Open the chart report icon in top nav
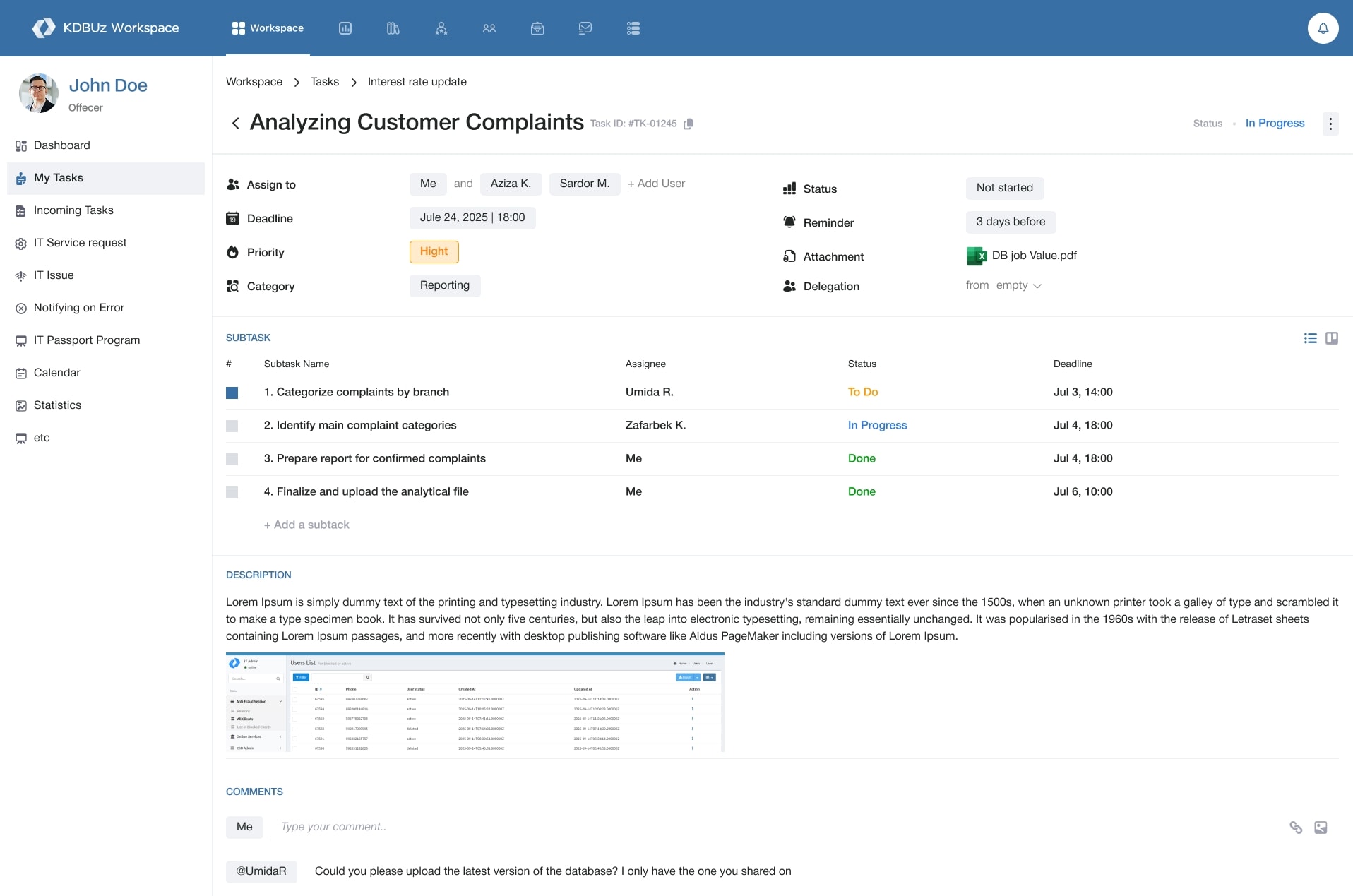This screenshot has width=1353, height=896. click(x=345, y=28)
